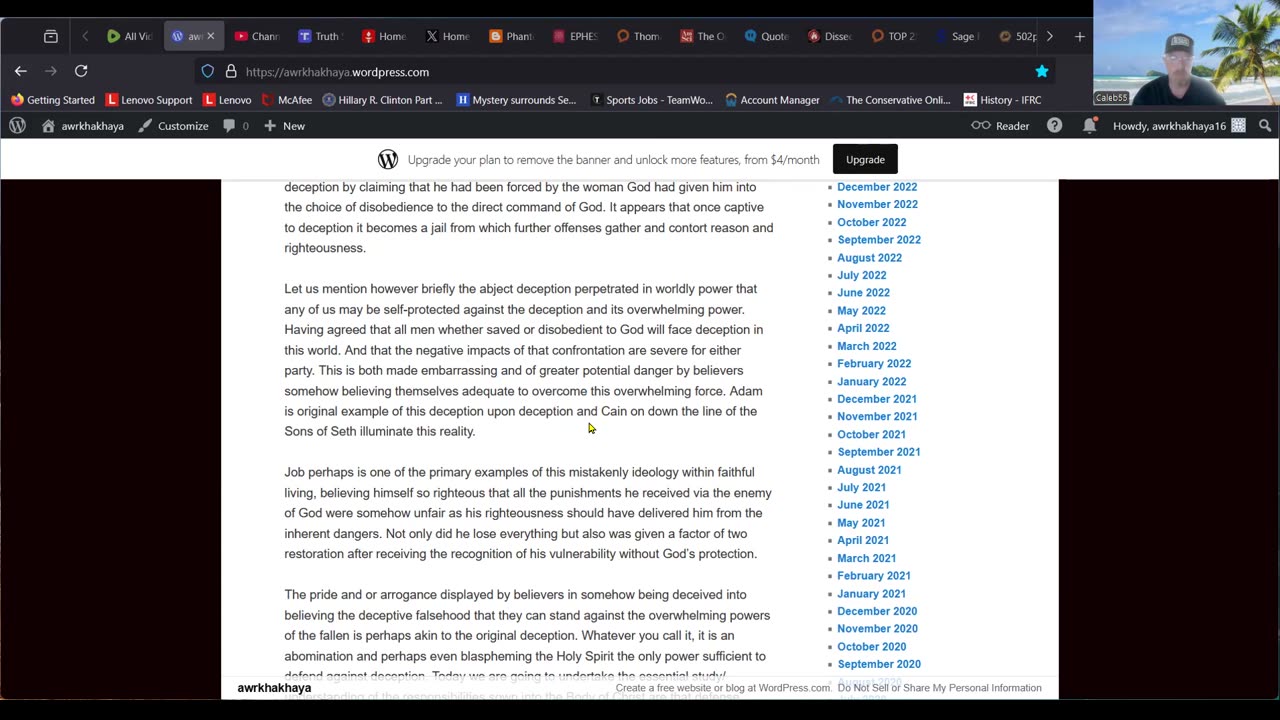Open the February 2021 archive
The image size is (1280, 720).
(874, 576)
